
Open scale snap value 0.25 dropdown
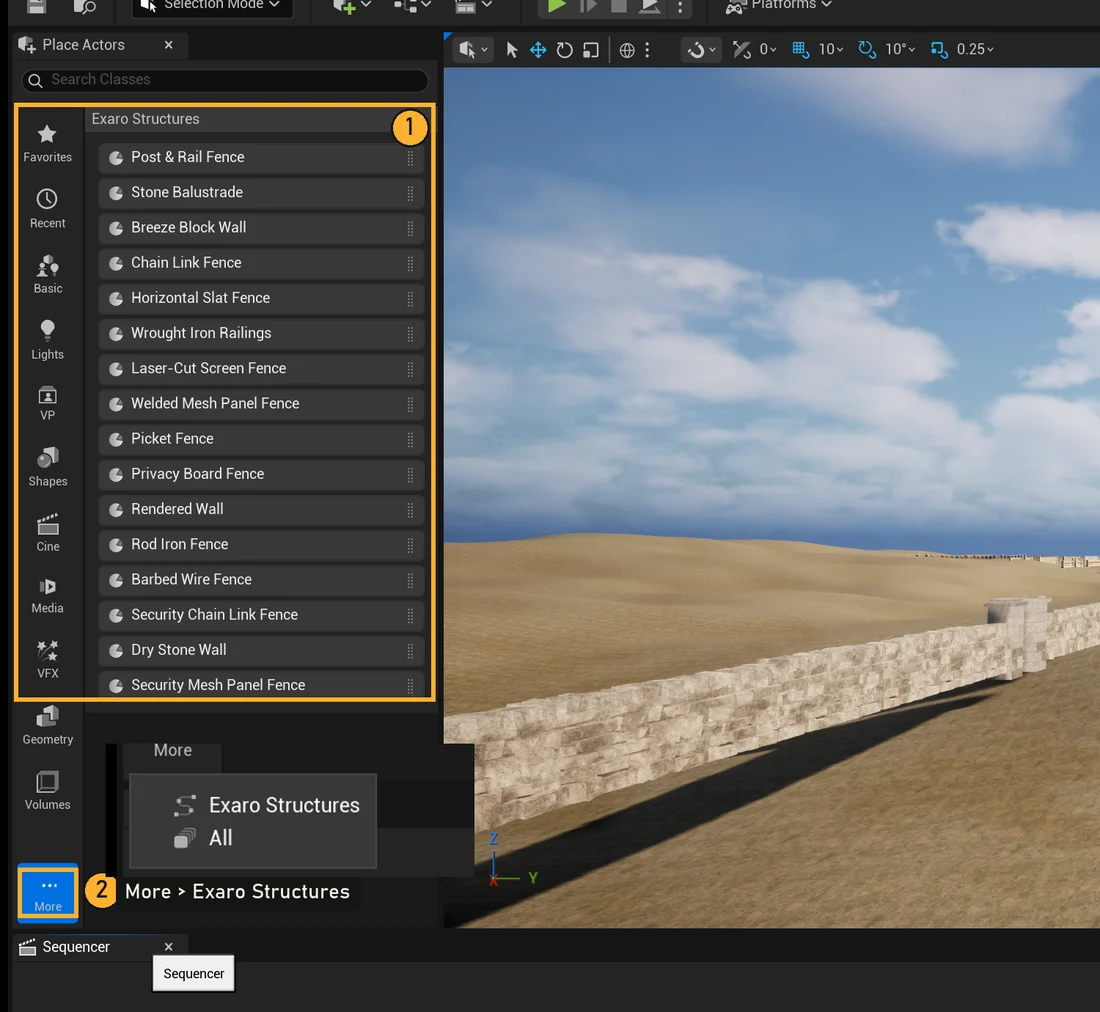(x=975, y=50)
